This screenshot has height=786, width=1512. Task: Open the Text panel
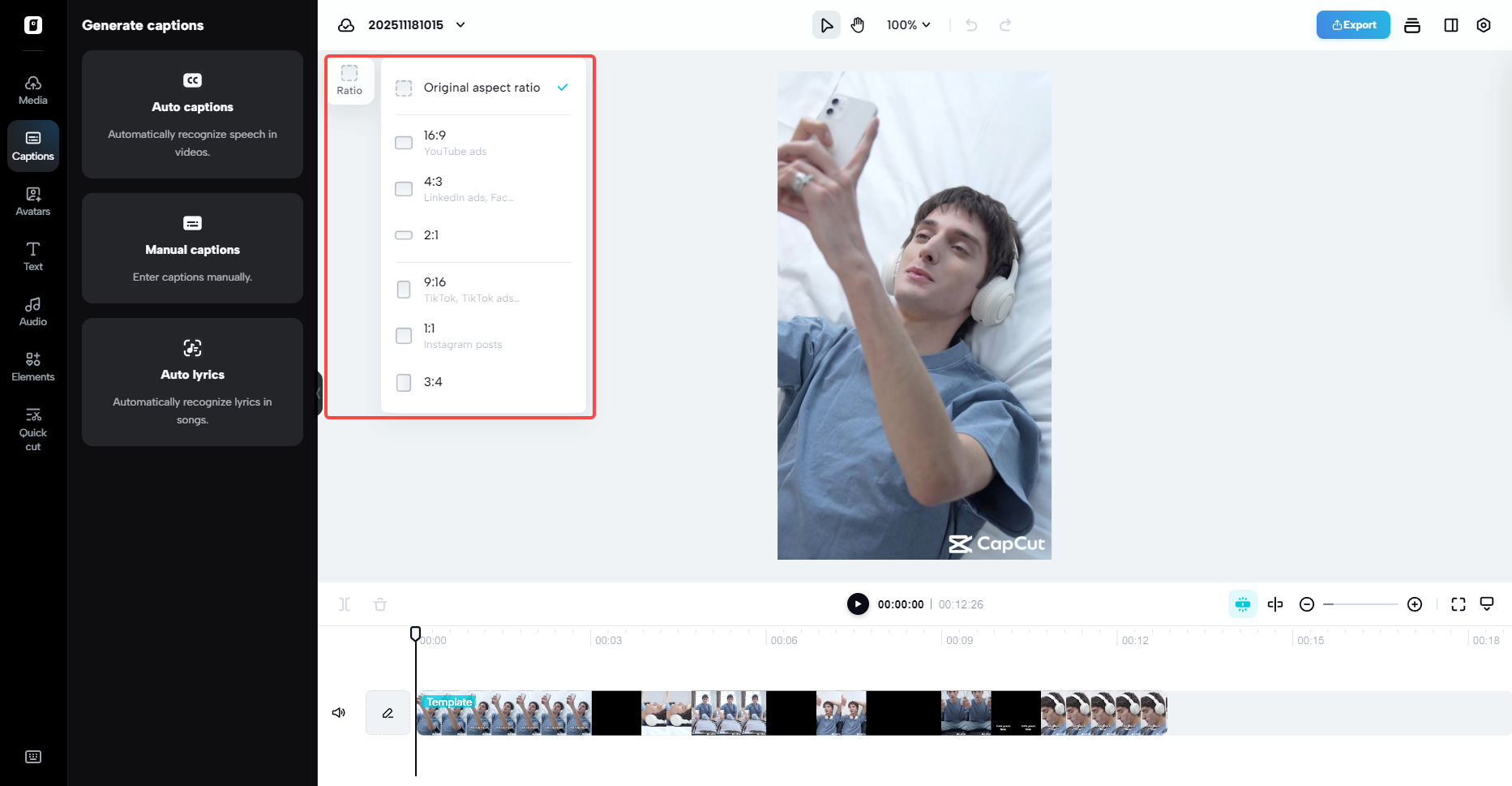coord(33,256)
